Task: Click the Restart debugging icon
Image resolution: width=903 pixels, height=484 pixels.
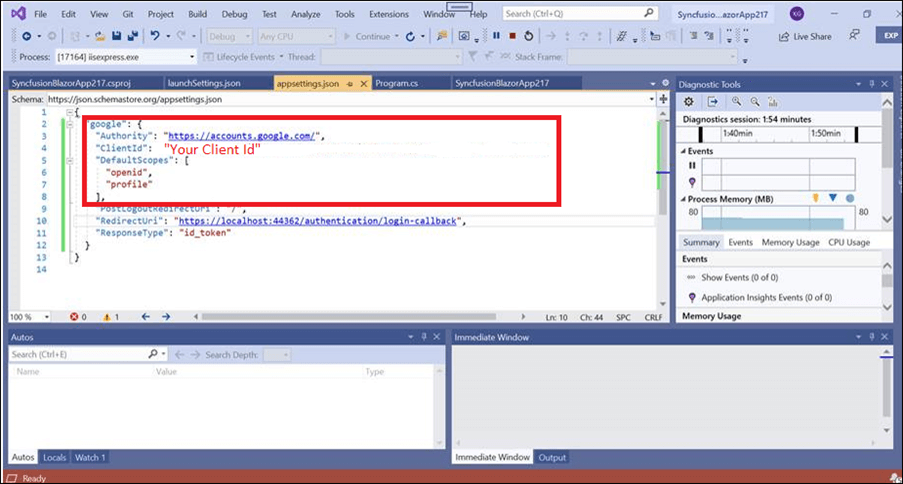Action: pos(528,36)
